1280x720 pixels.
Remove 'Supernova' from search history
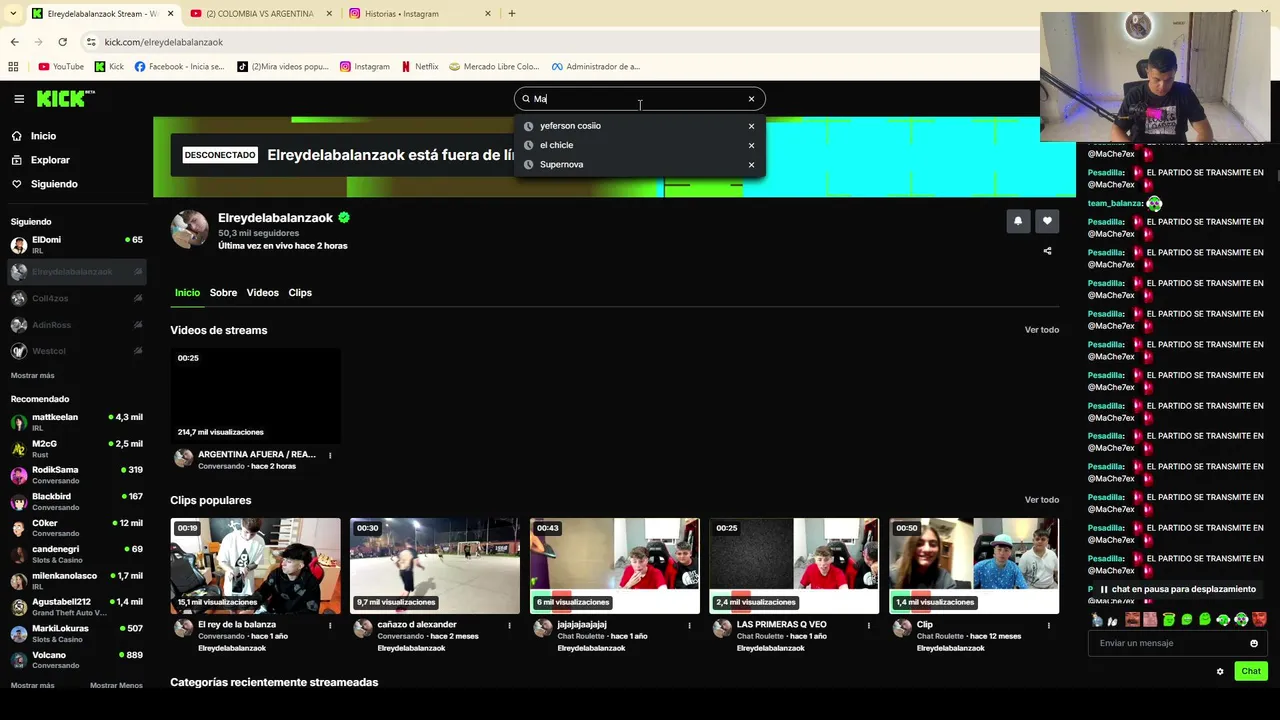click(x=751, y=165)
